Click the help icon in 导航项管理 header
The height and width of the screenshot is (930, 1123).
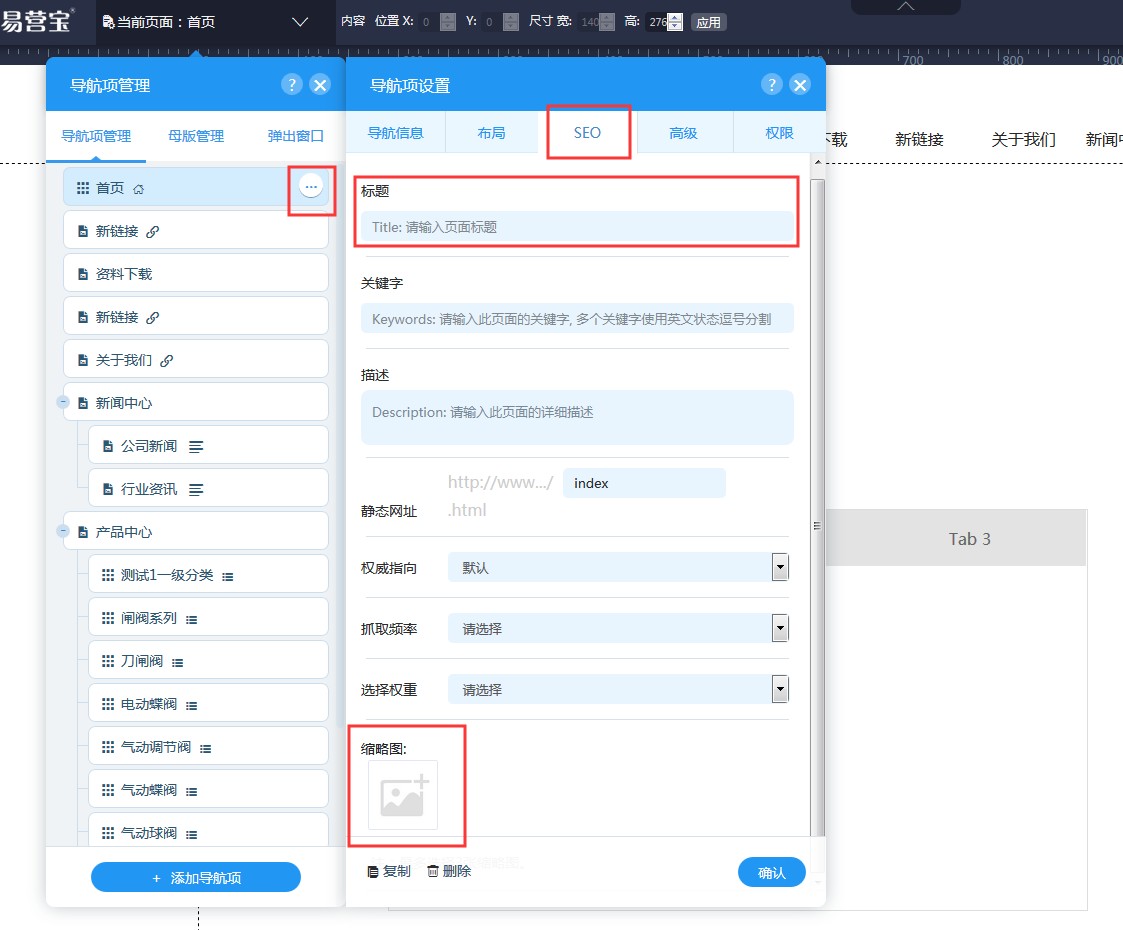(291, 84)
